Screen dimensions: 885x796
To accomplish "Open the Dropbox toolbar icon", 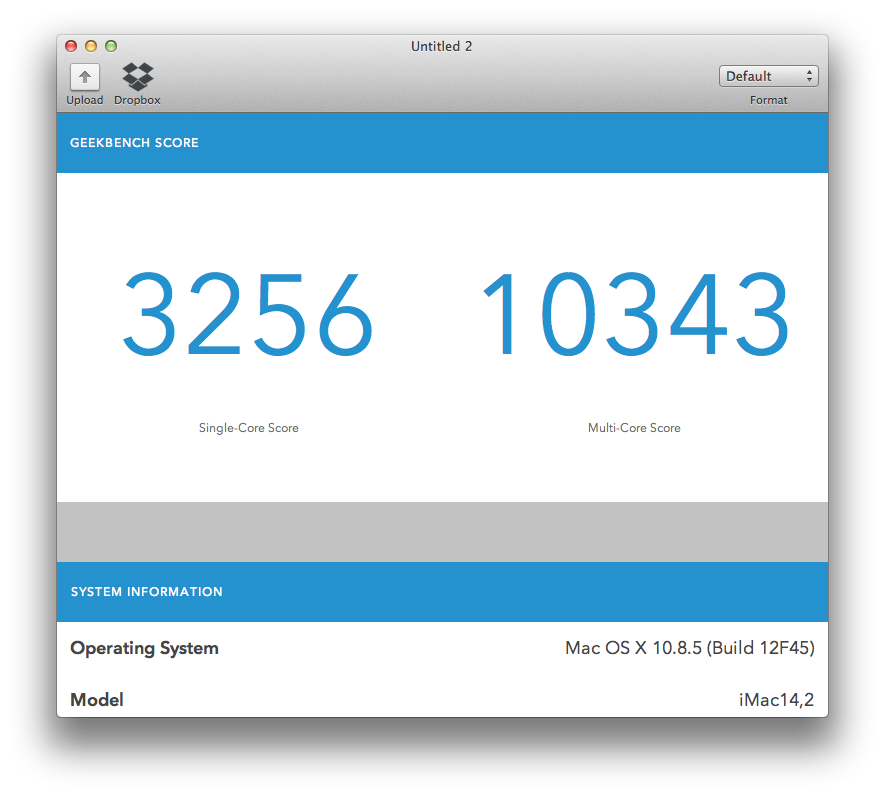I will [138, 77].
